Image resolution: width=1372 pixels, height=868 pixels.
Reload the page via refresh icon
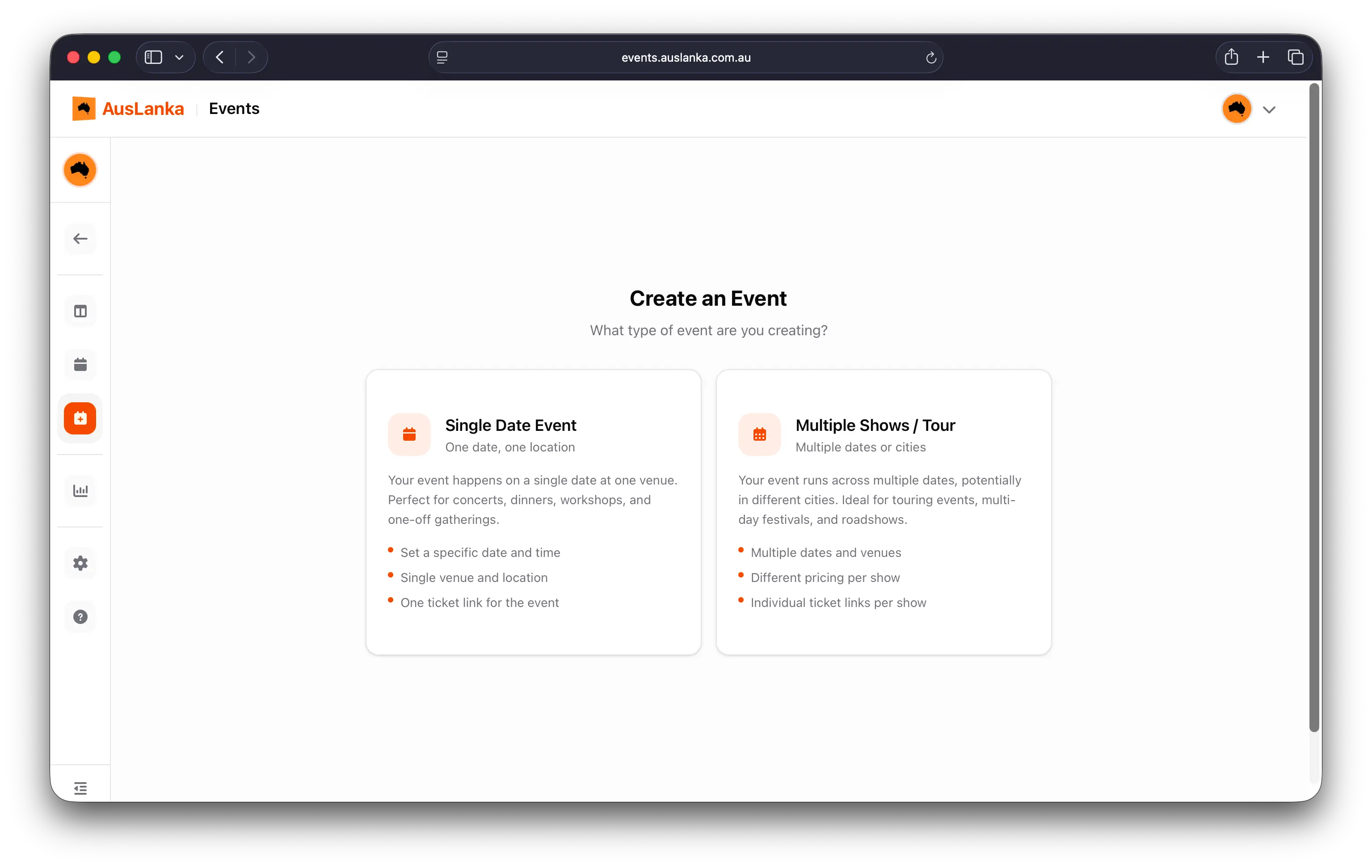(931, 58)
